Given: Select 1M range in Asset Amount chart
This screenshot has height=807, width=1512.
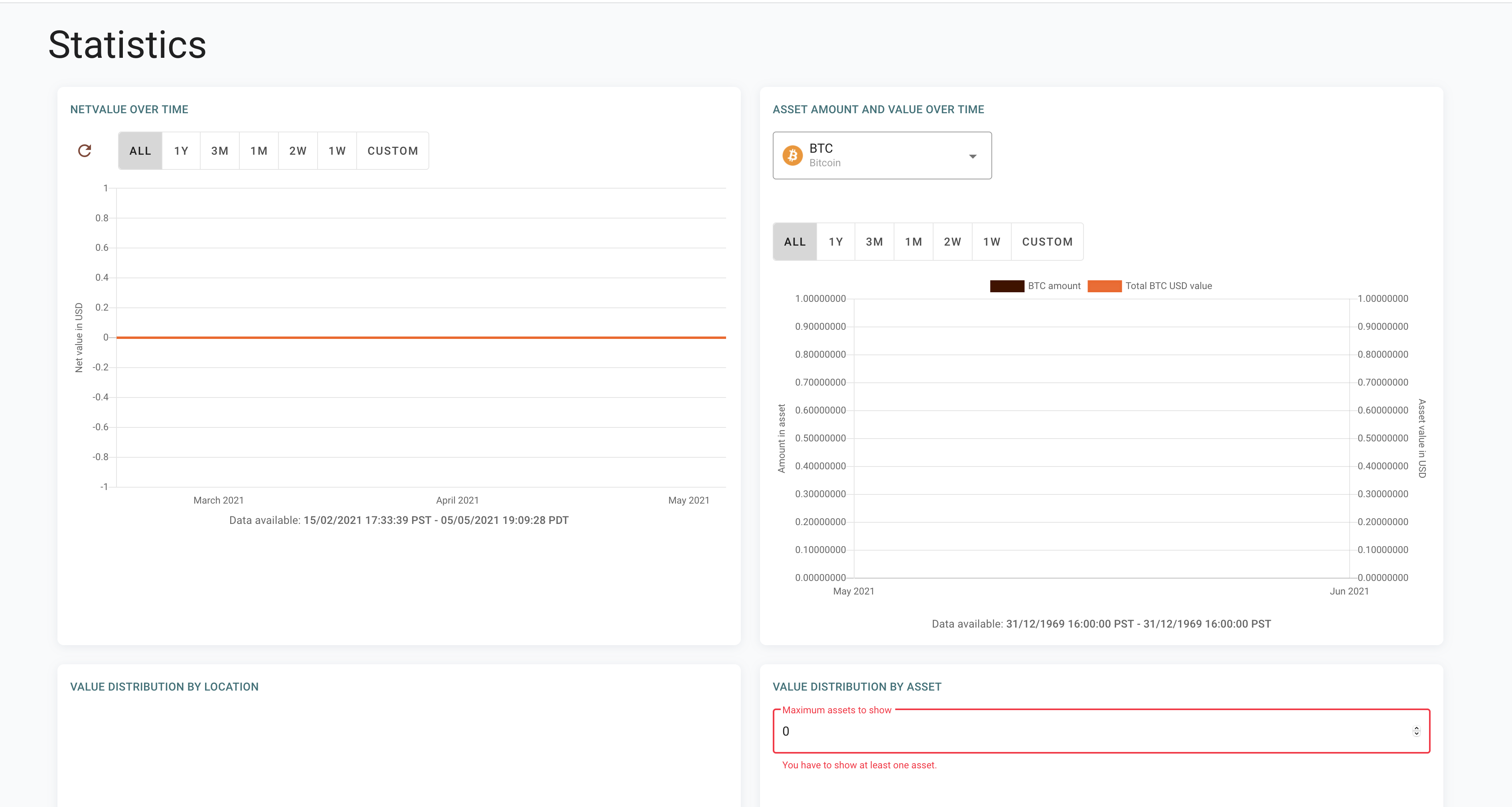Looking at the screenshot, I should click(913, 242).
